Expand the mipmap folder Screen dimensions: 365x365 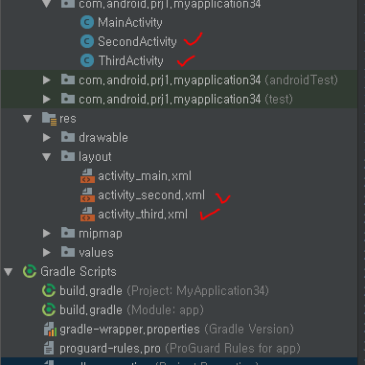[x=47, y=233]
